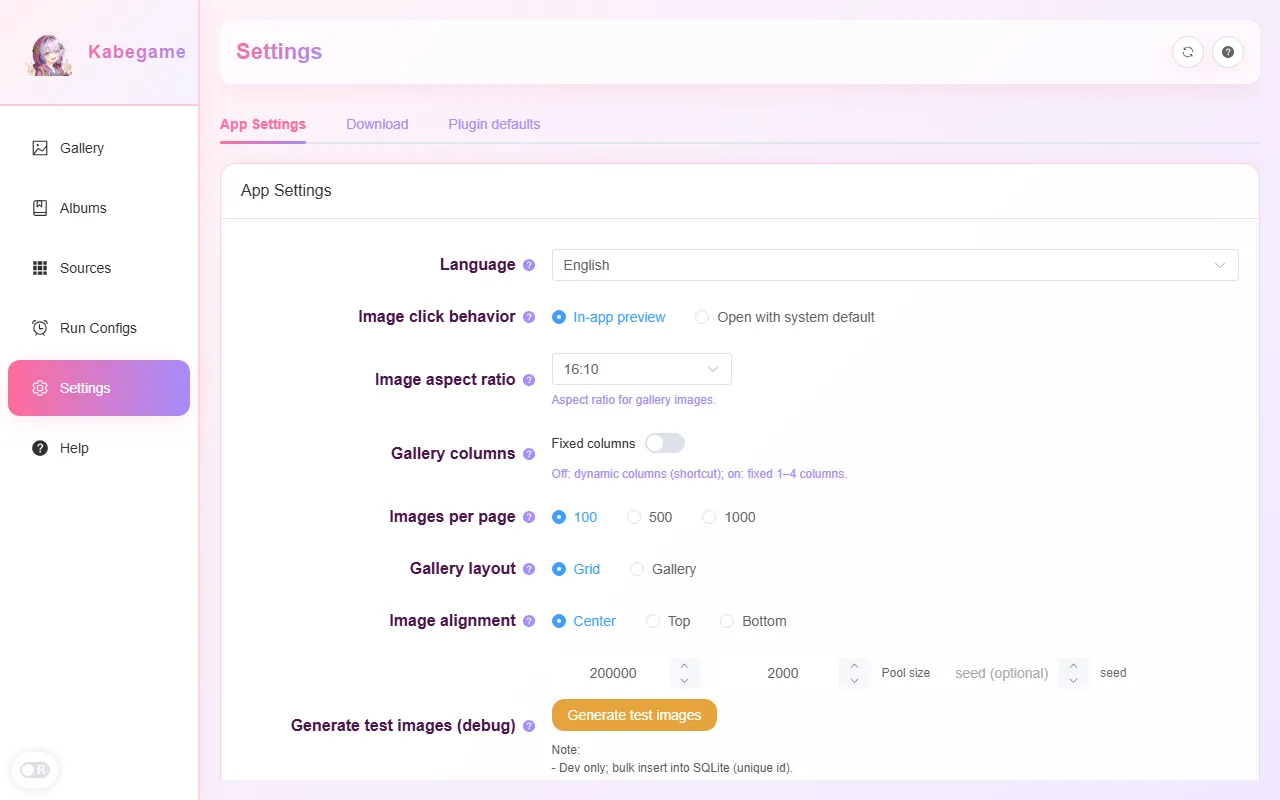Viewport: 1280px width, 800px height.
Task: Click the seed (optional) input field
Action: (x=1001, y=673)
